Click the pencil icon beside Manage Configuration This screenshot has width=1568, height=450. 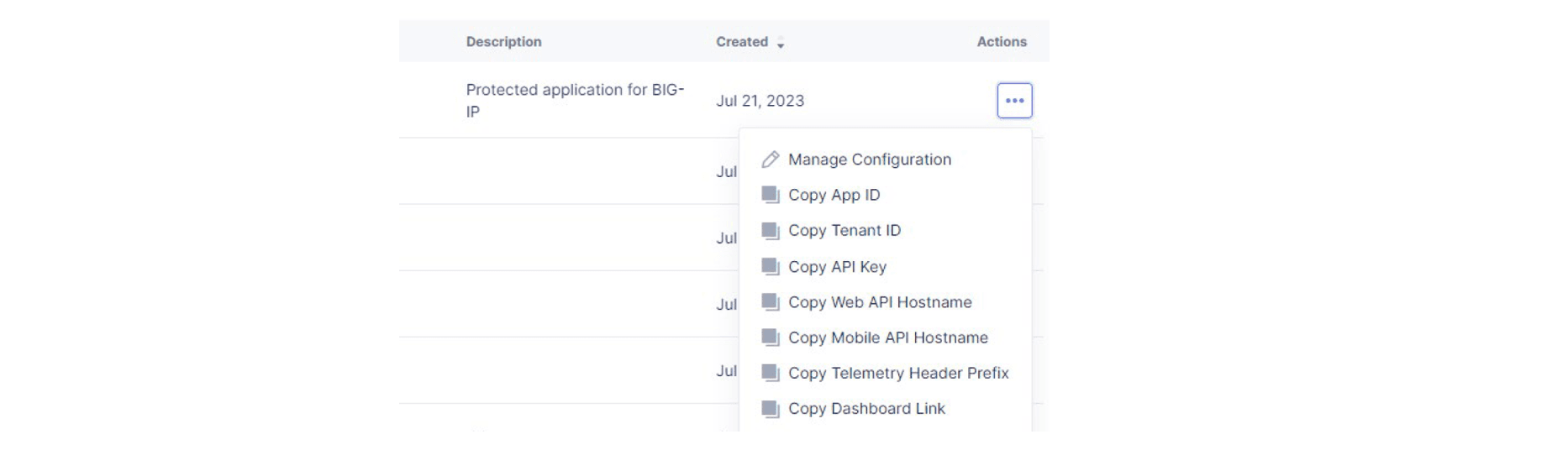[770, 160]
